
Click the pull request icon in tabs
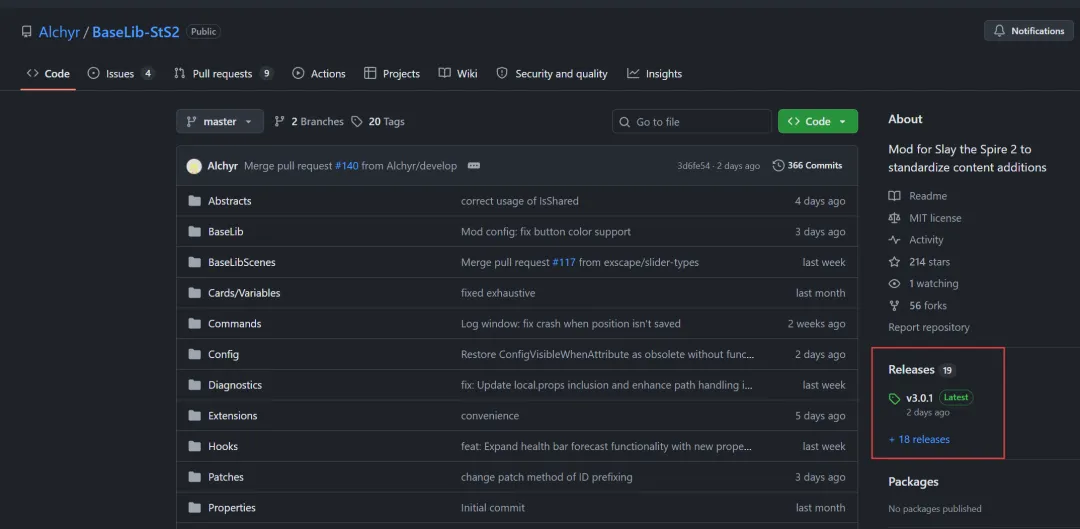[x=180, y=74]
